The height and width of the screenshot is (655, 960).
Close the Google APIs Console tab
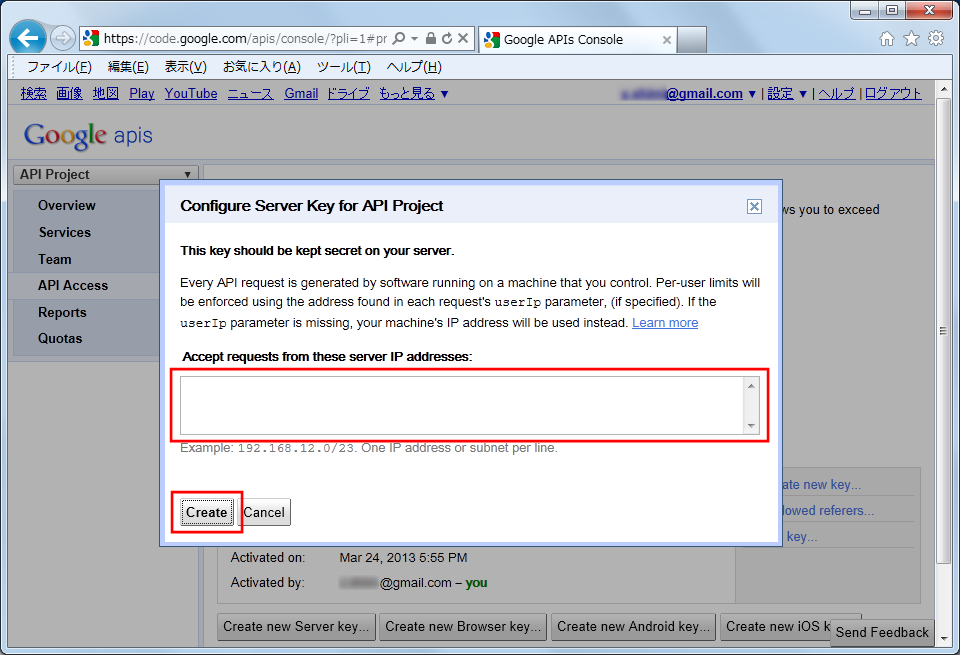667,40
